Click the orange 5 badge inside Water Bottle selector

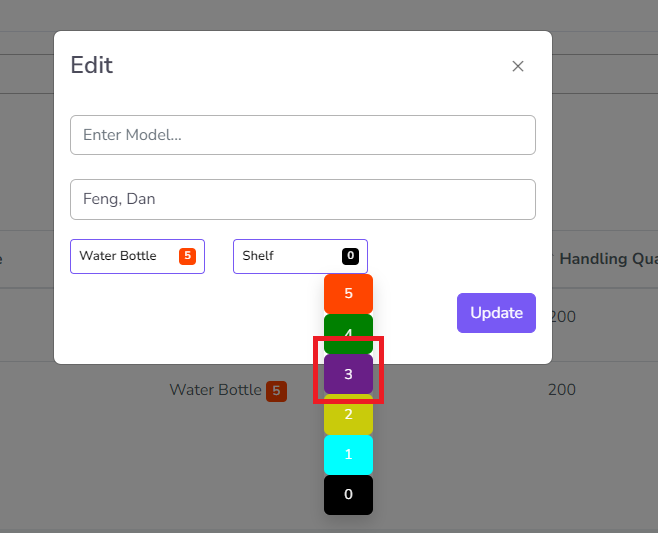(x=187, y=256)
